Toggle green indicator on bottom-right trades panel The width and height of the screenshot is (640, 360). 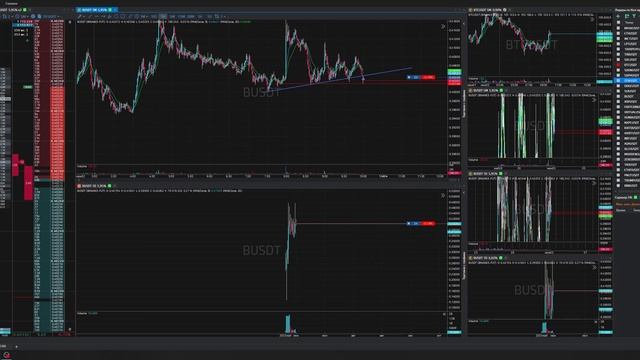pyautogui.click(x=636, y=198)
